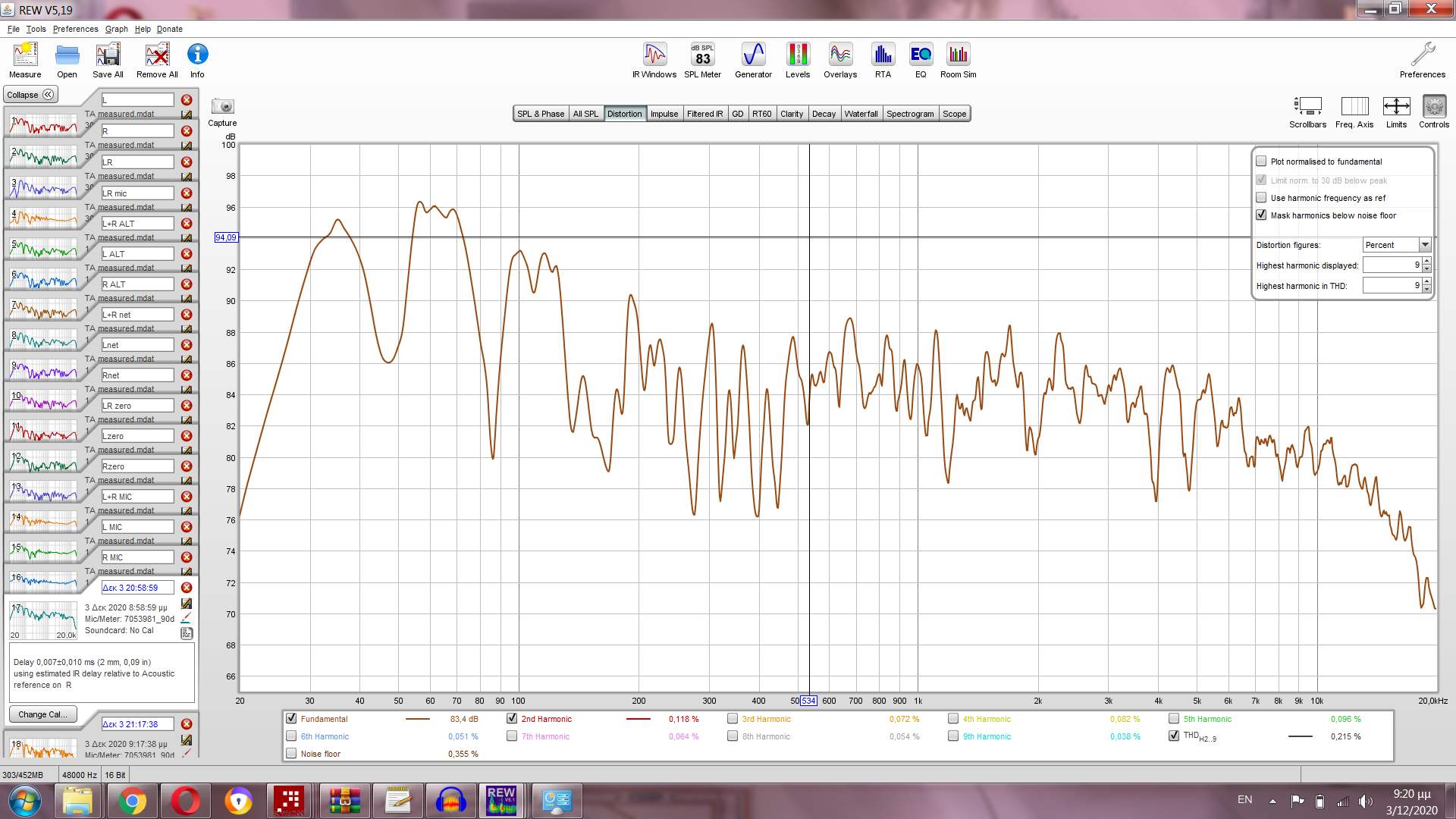Increase highest harmonic displayed value

(x=1426, y=262)
